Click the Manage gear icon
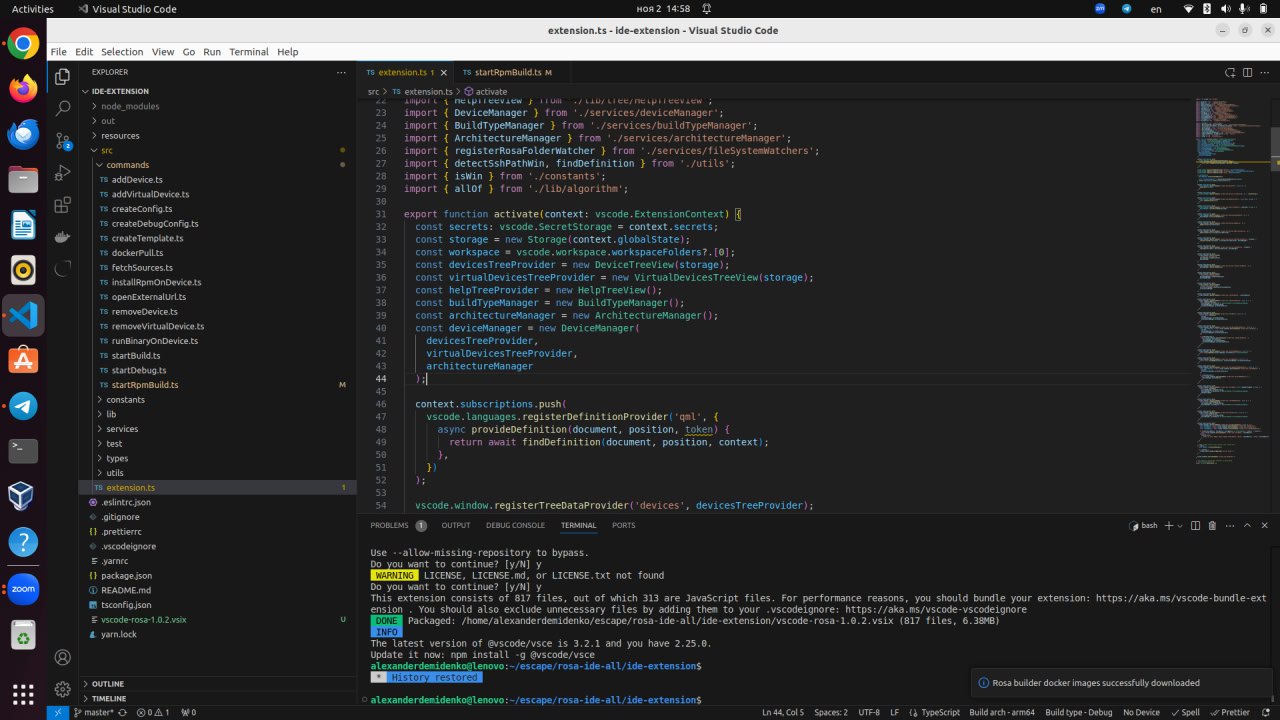This screenshot has height=720, width=1280. (62, 689)
